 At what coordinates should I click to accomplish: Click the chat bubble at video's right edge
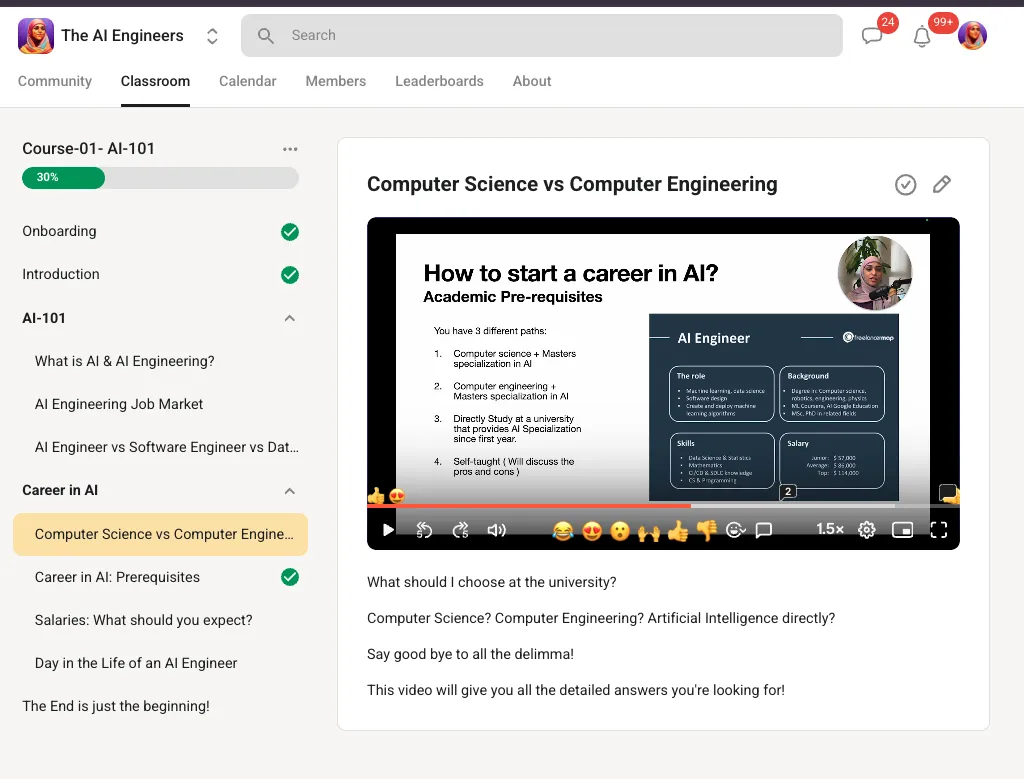[x=948, y=492]
